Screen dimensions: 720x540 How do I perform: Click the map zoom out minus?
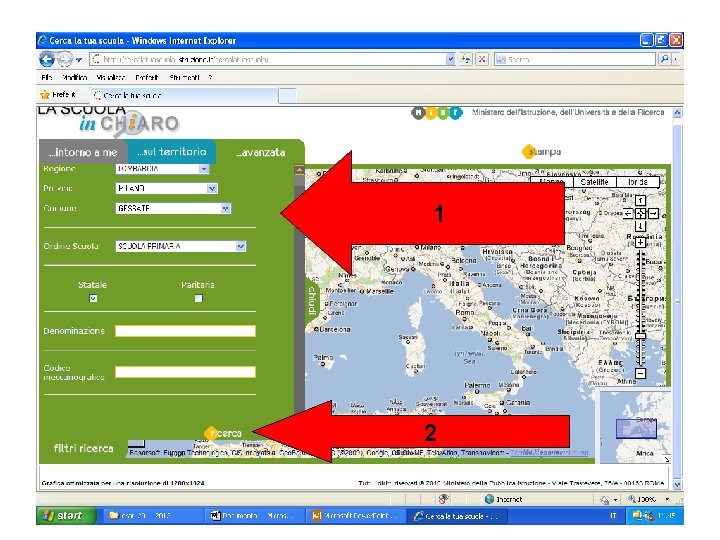click(641, 373)
